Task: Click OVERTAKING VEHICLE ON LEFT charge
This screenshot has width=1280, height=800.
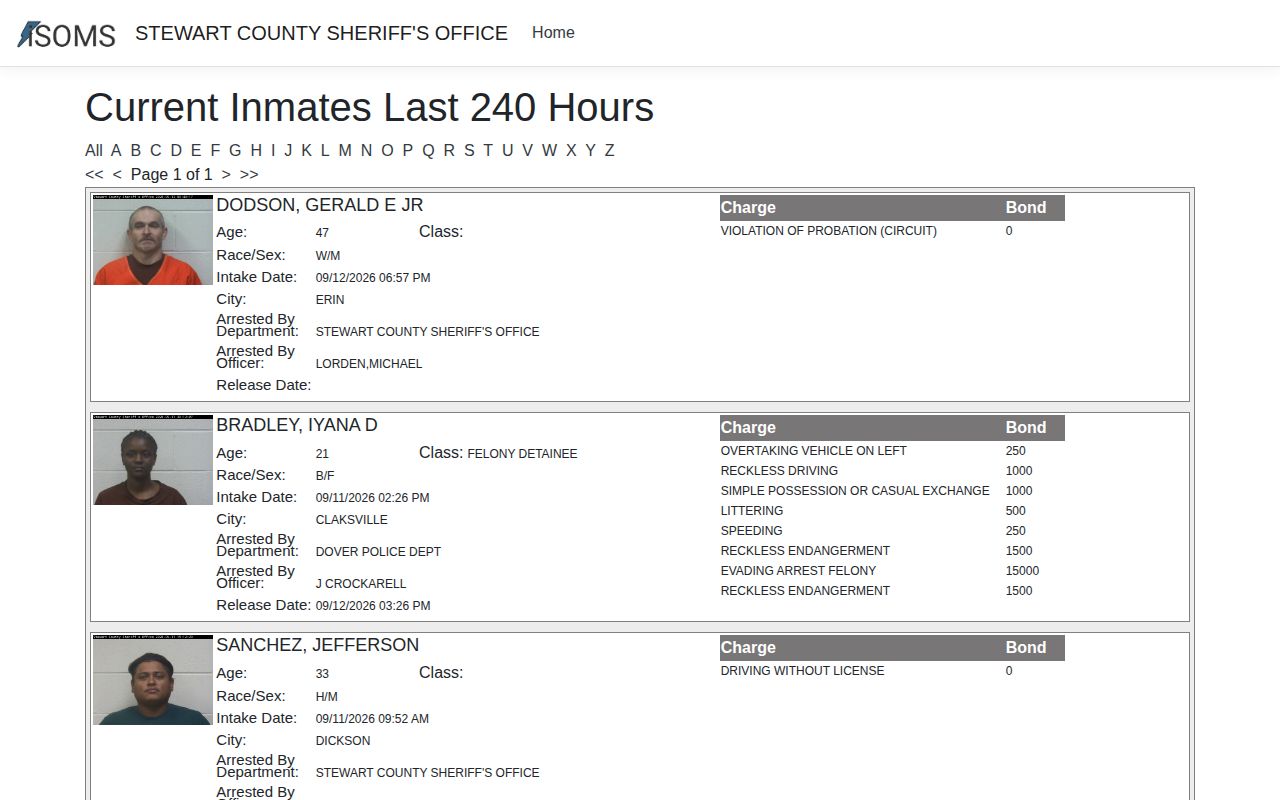Action: (x=814, y=451)
